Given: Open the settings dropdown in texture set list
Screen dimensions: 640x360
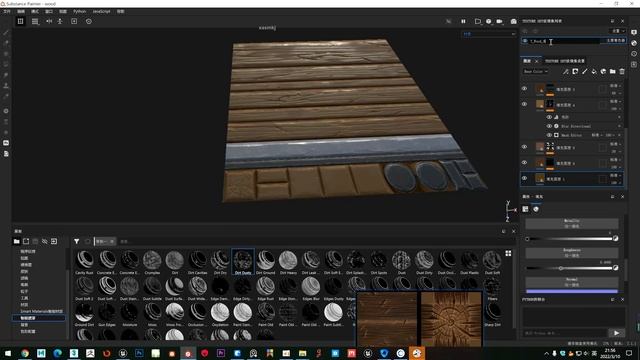Looking at the screenshot, I should click(x=617, y=31).
